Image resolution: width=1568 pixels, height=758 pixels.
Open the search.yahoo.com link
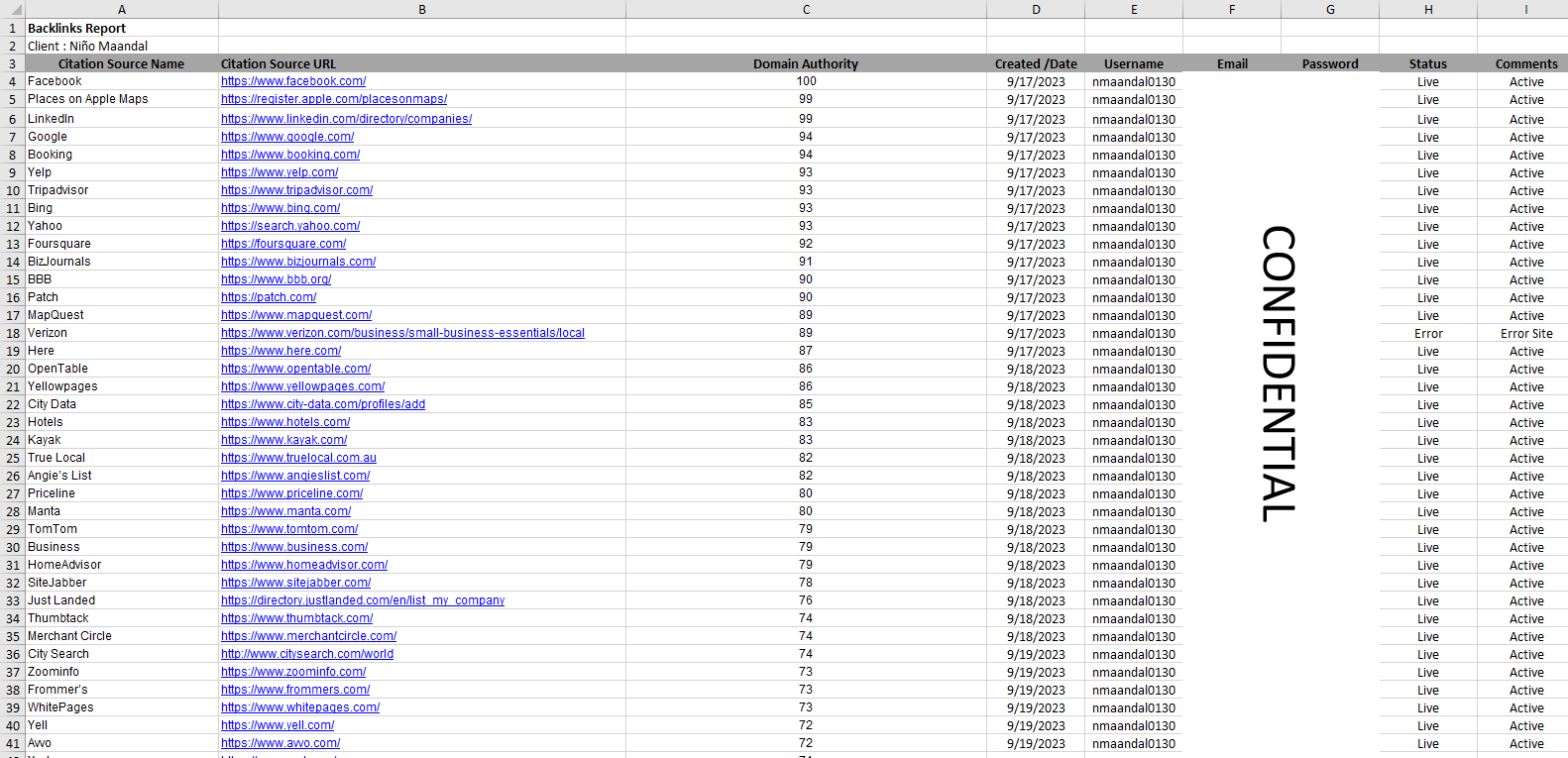point(290,226)
